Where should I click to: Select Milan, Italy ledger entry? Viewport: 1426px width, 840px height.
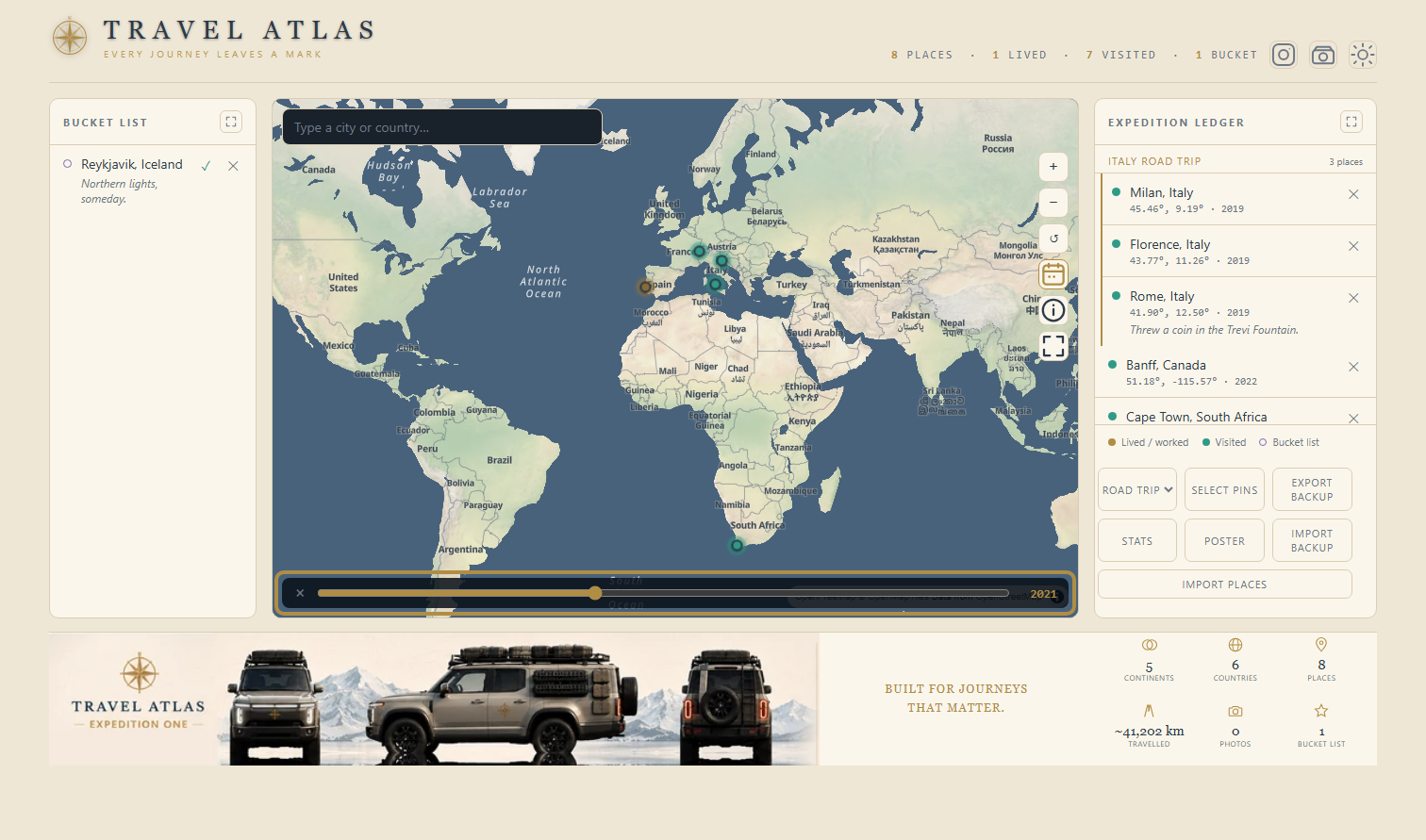click(x=1238, y=199)
